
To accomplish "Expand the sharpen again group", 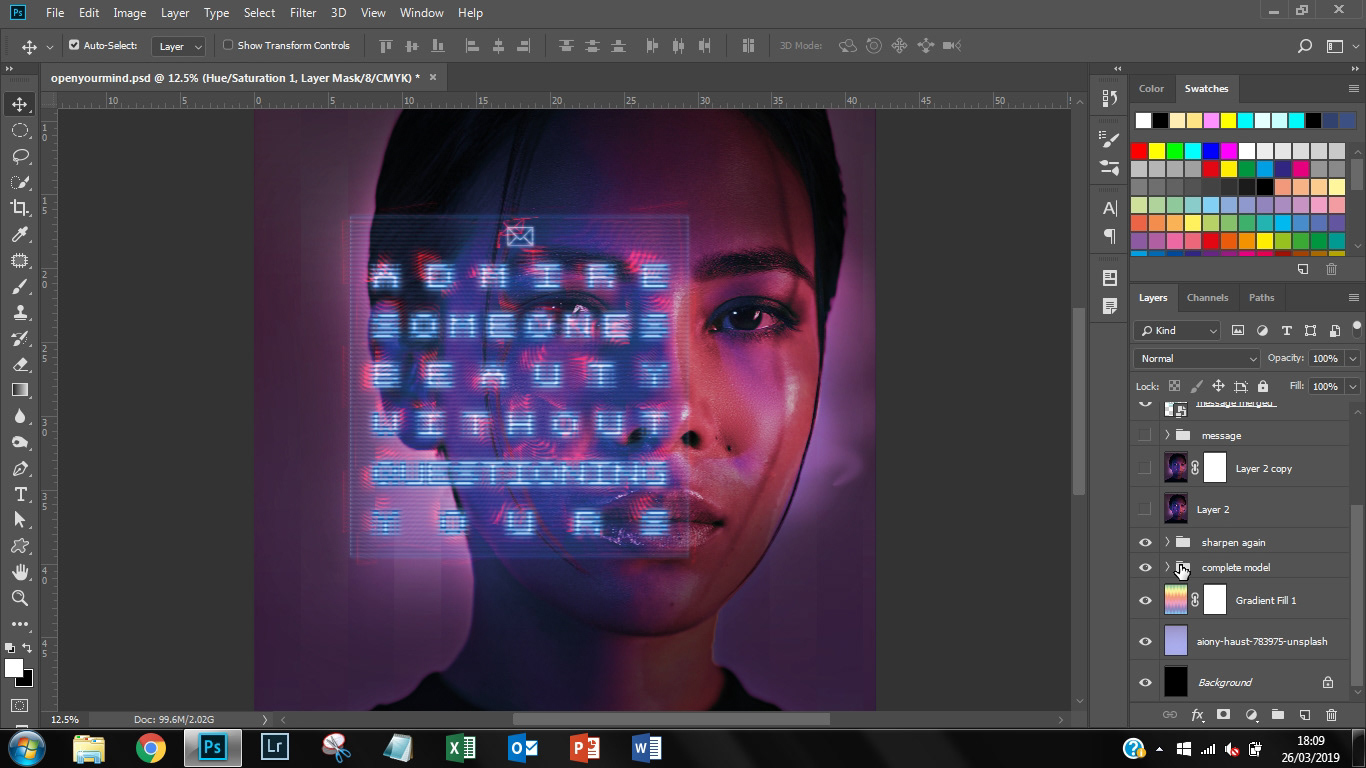I will coord(1167,542).
